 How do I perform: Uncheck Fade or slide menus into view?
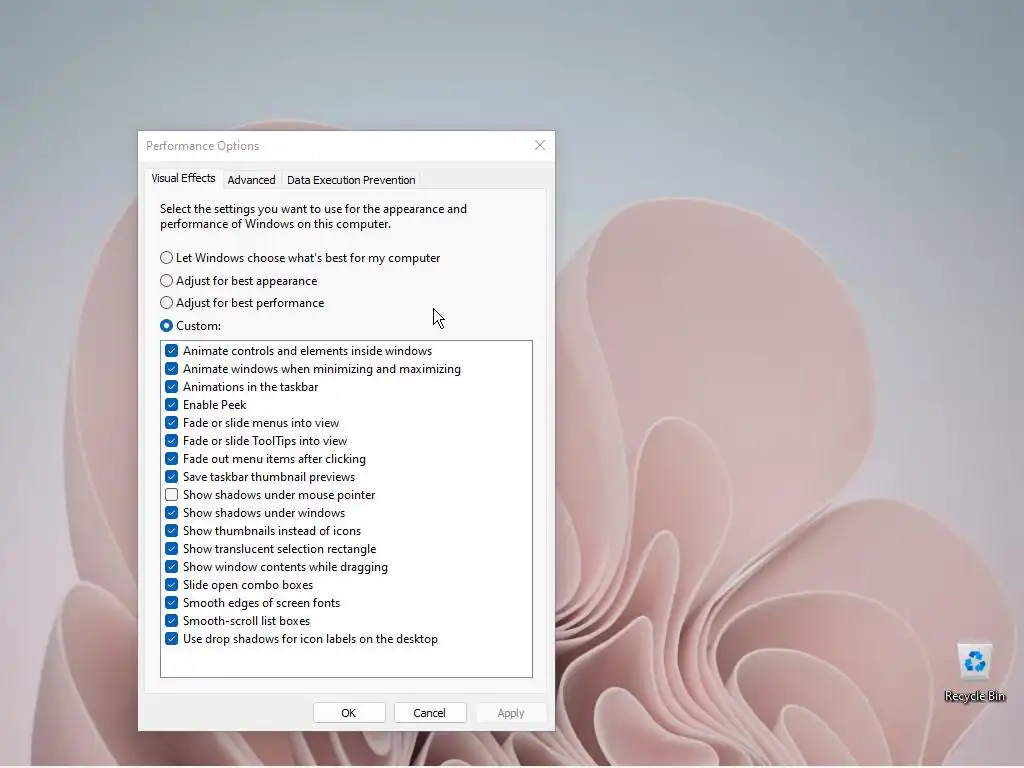point(171,423)
